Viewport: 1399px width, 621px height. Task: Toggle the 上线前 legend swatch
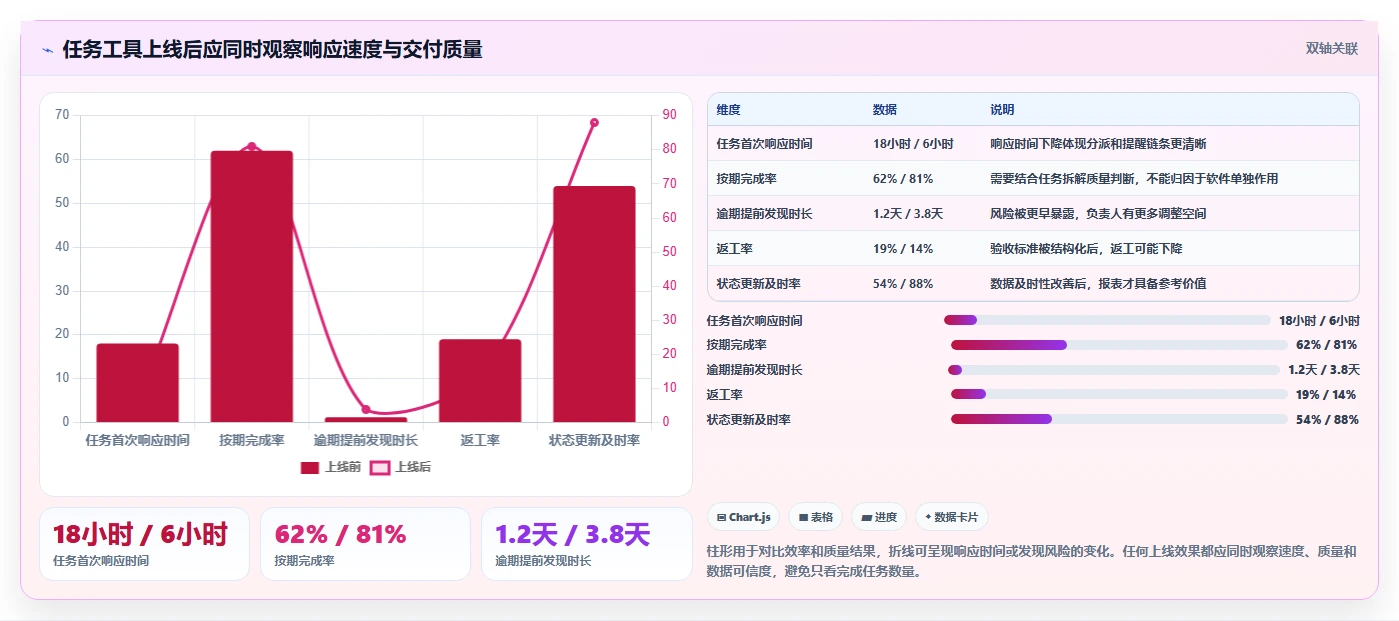[x=310, y=467]
